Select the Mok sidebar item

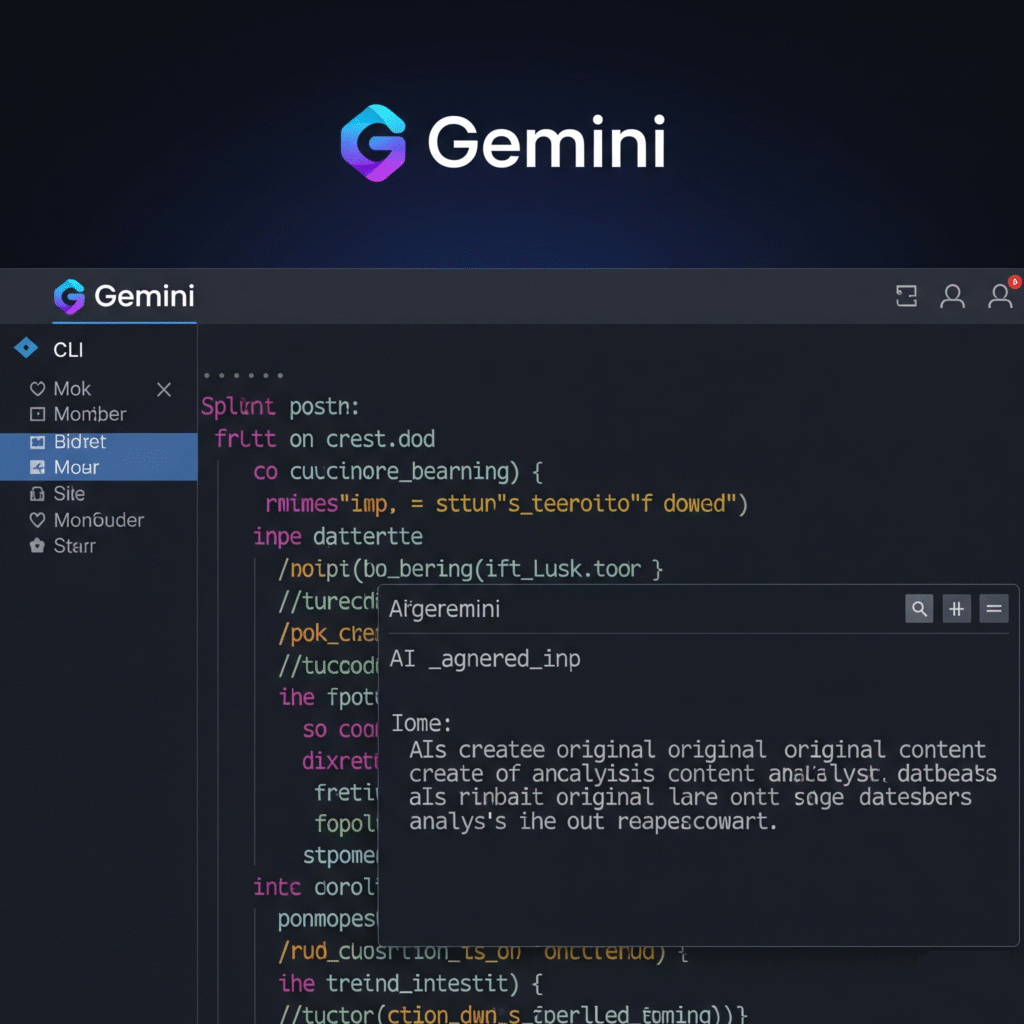tap(72, 389)
